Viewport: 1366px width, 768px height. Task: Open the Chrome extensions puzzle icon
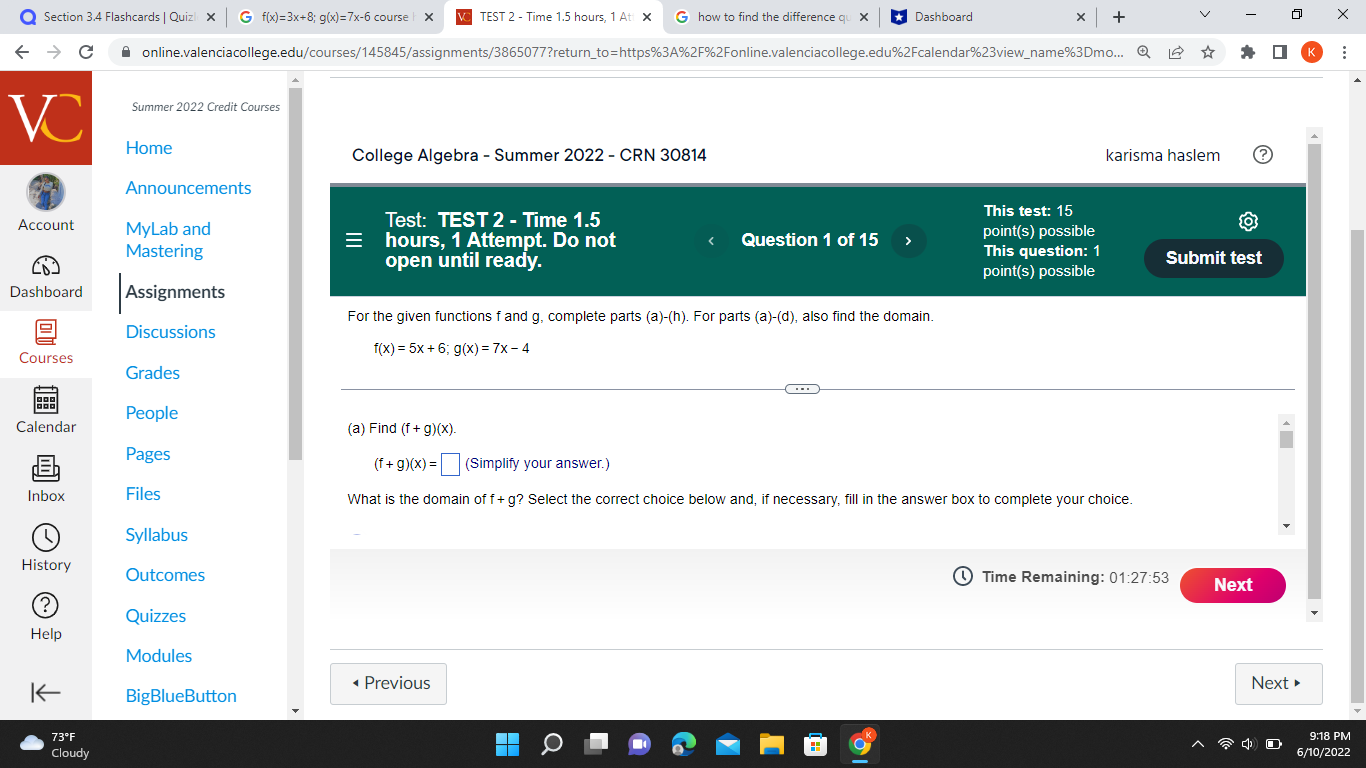click(1248, 52)
